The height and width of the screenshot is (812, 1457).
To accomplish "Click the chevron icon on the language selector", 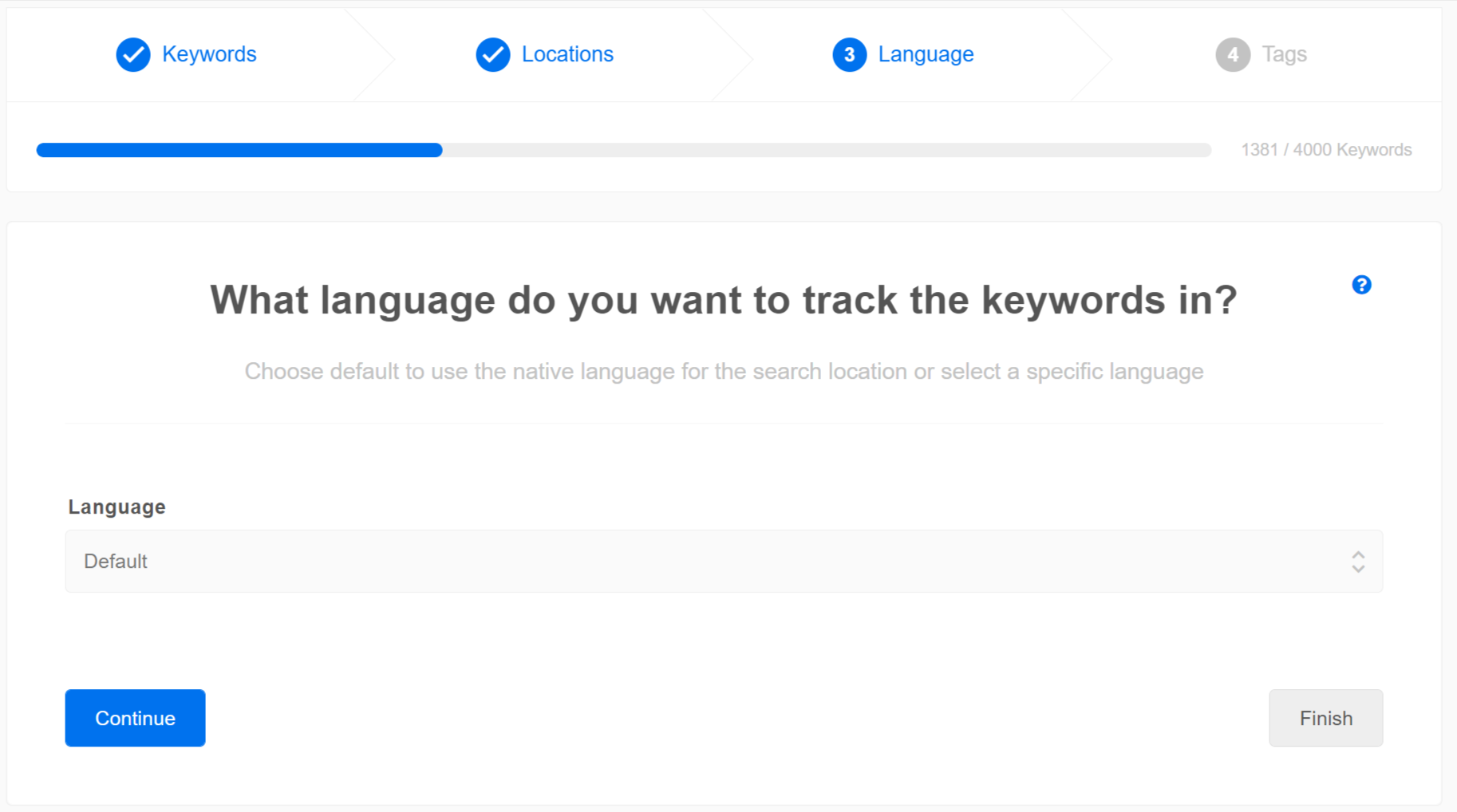I will tap(1357, 562).
